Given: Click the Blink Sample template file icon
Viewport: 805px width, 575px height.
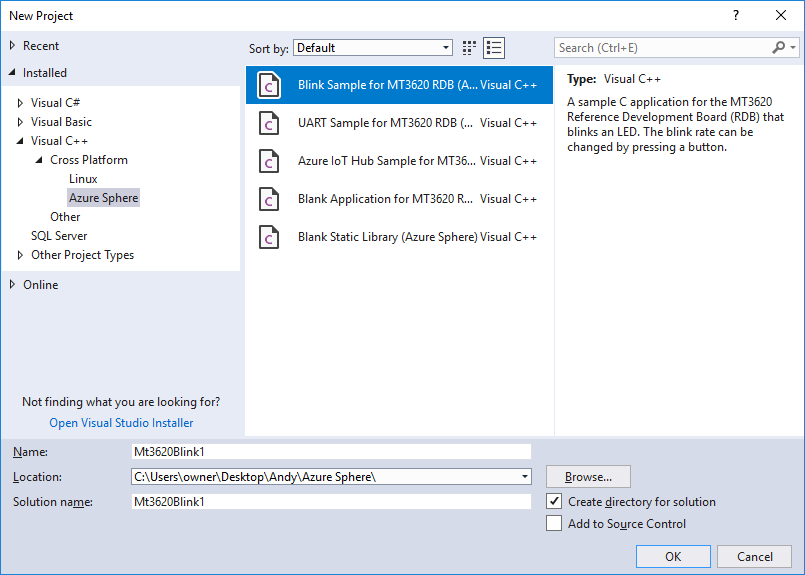Looking at the screenshot, I should [x=269, y=85].
